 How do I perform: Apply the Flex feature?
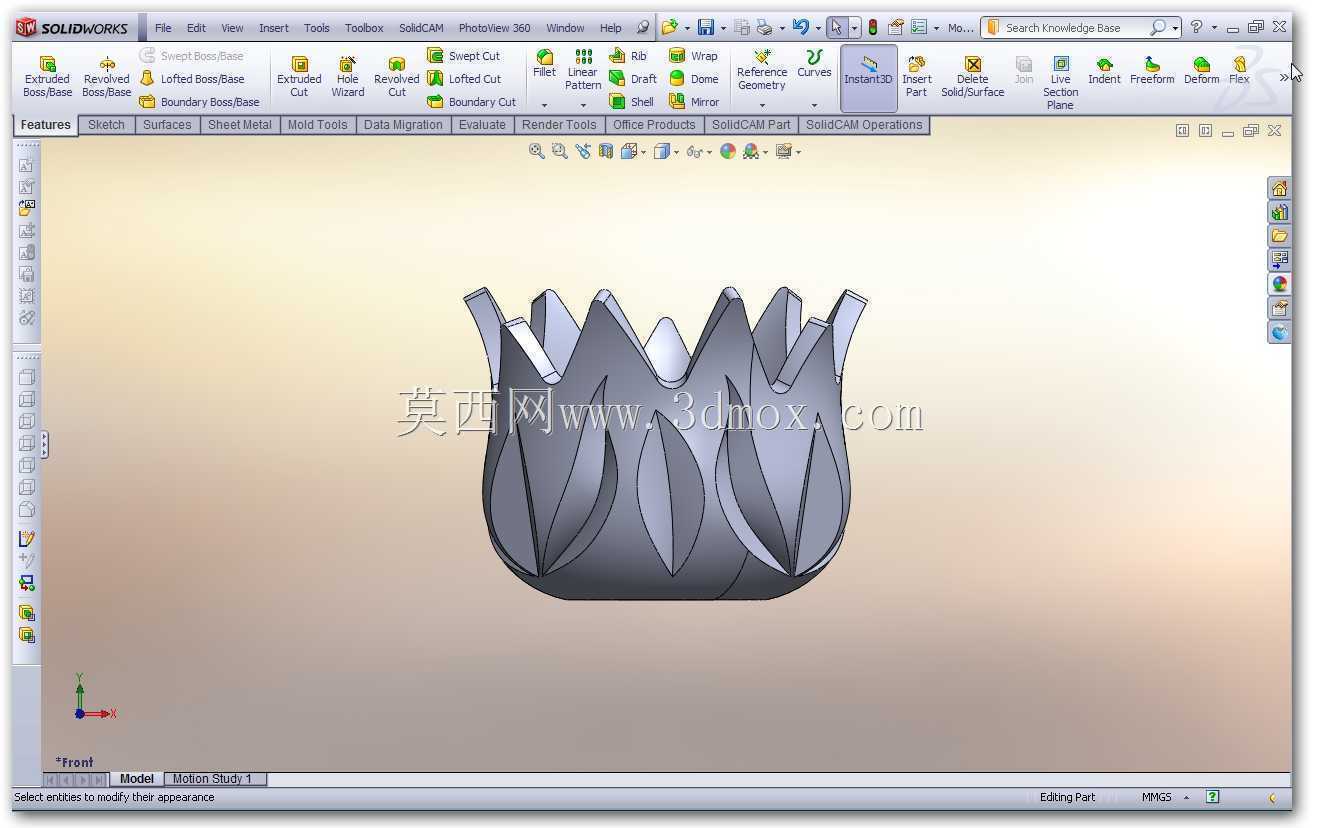[1239, 70]
